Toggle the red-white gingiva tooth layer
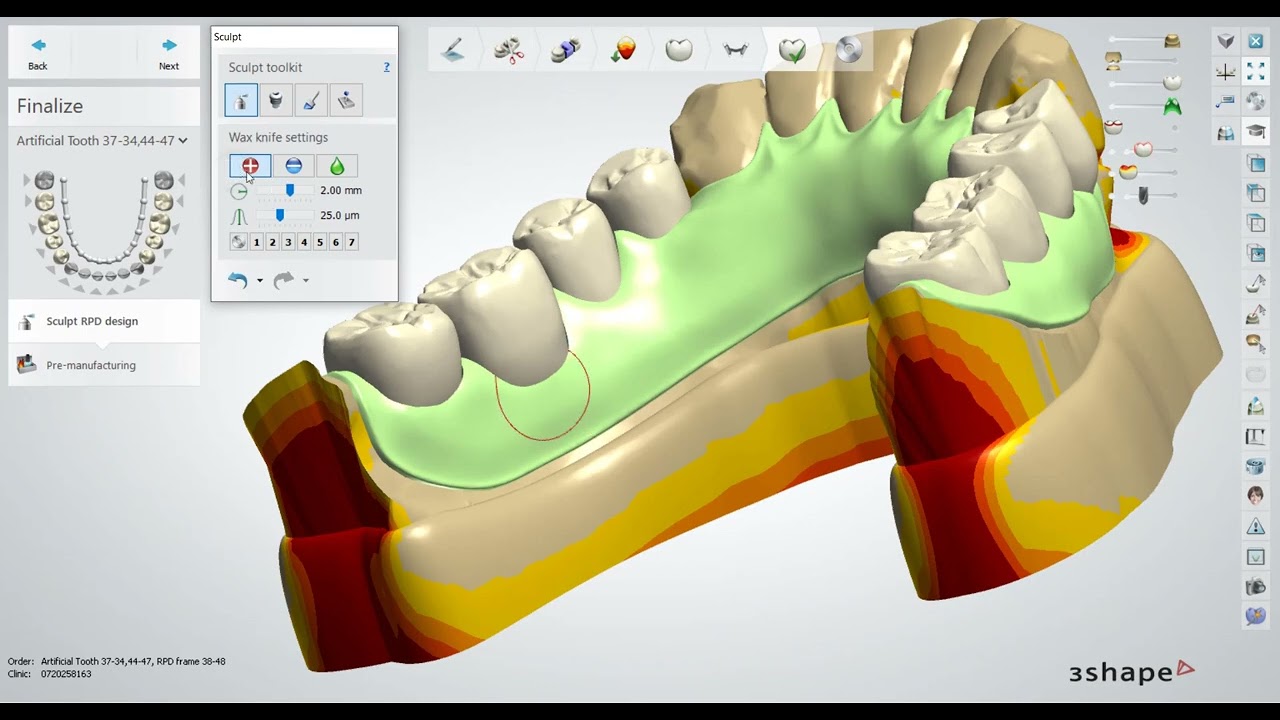The height and width of the screenshot is (720, 1280). click(x=1113, y=127)
